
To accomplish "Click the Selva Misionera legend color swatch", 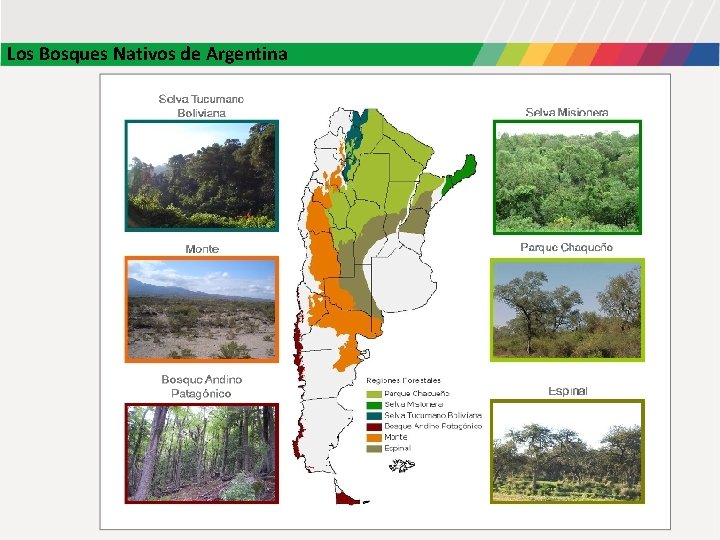I will (x=374, y=405).
